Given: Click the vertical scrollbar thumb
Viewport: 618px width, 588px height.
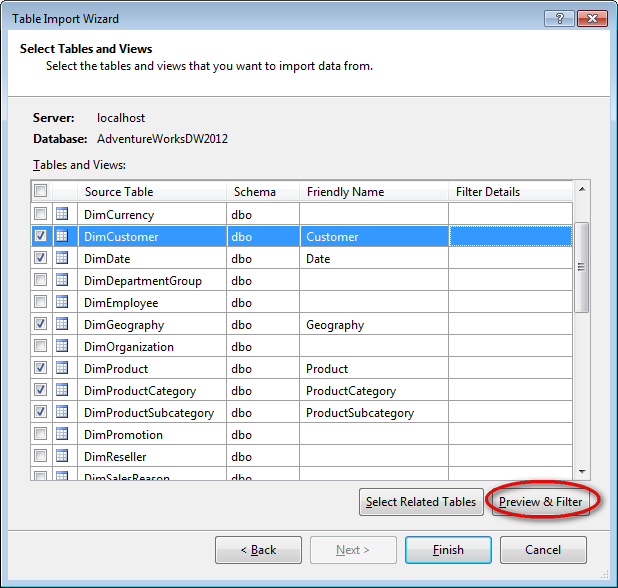Looking at the screenshot, I should (x=581, y=267).
